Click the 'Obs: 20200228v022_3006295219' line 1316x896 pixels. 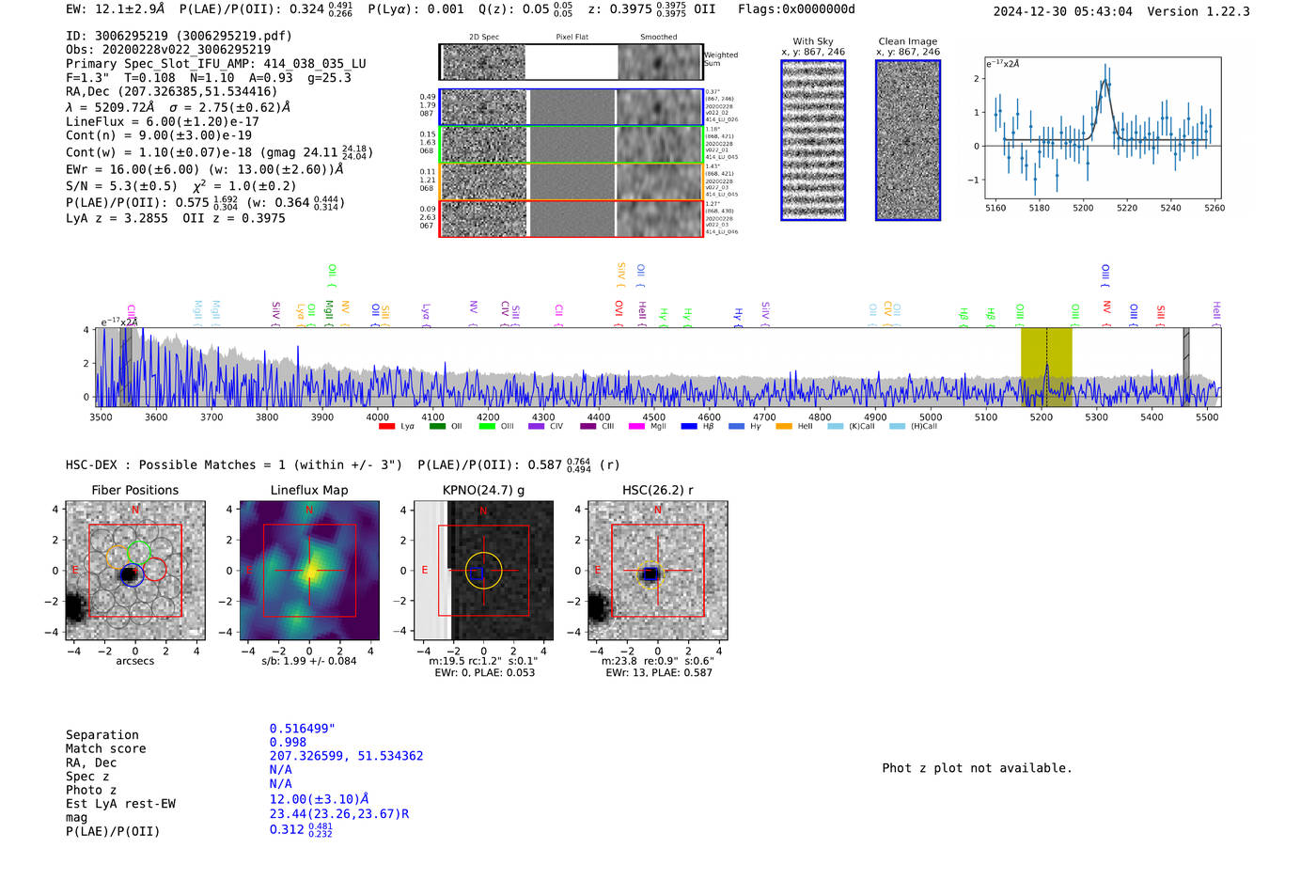coord(168,50)
